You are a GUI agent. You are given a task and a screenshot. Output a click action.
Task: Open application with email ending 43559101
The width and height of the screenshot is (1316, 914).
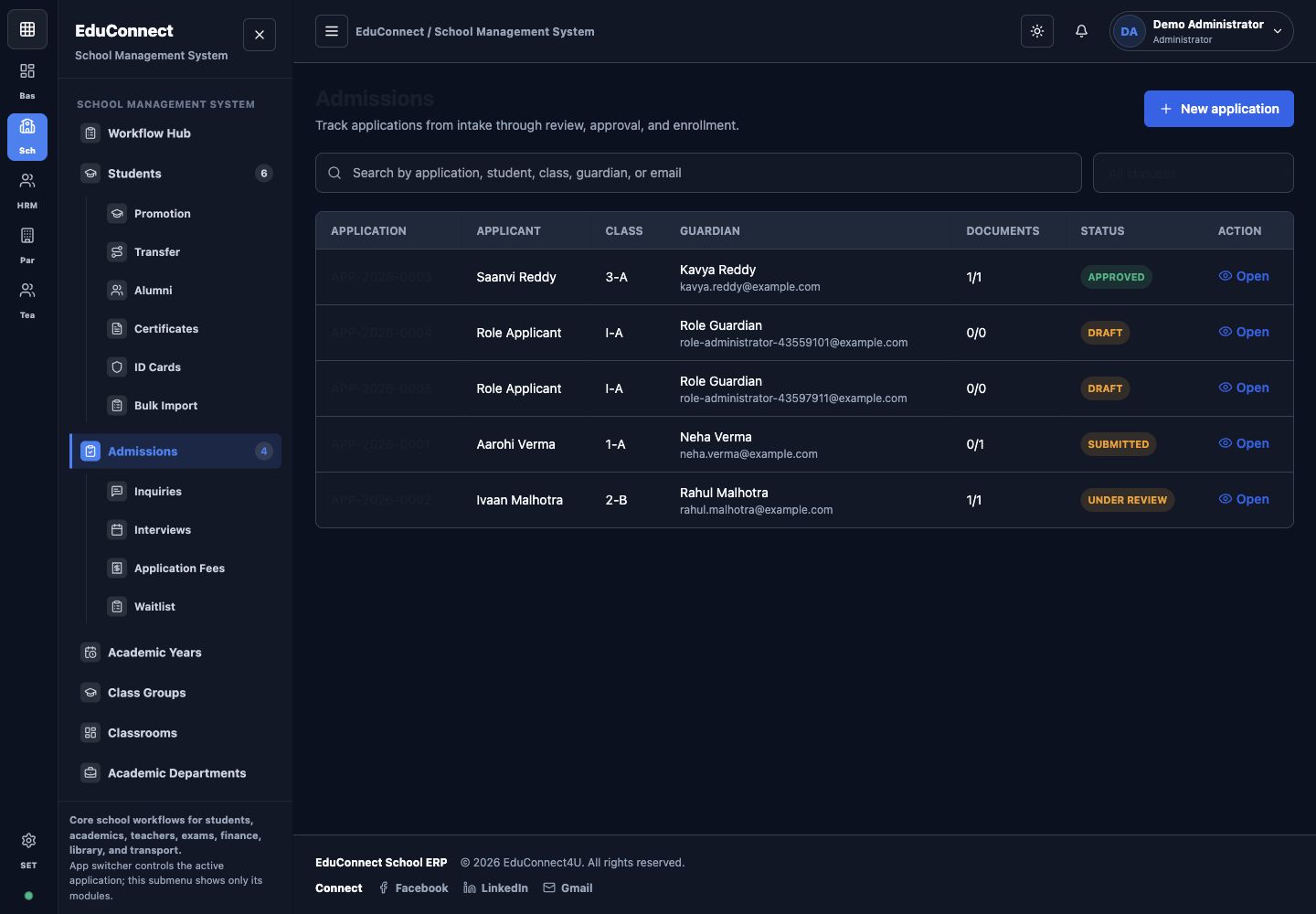click(x=1244, y=332)
